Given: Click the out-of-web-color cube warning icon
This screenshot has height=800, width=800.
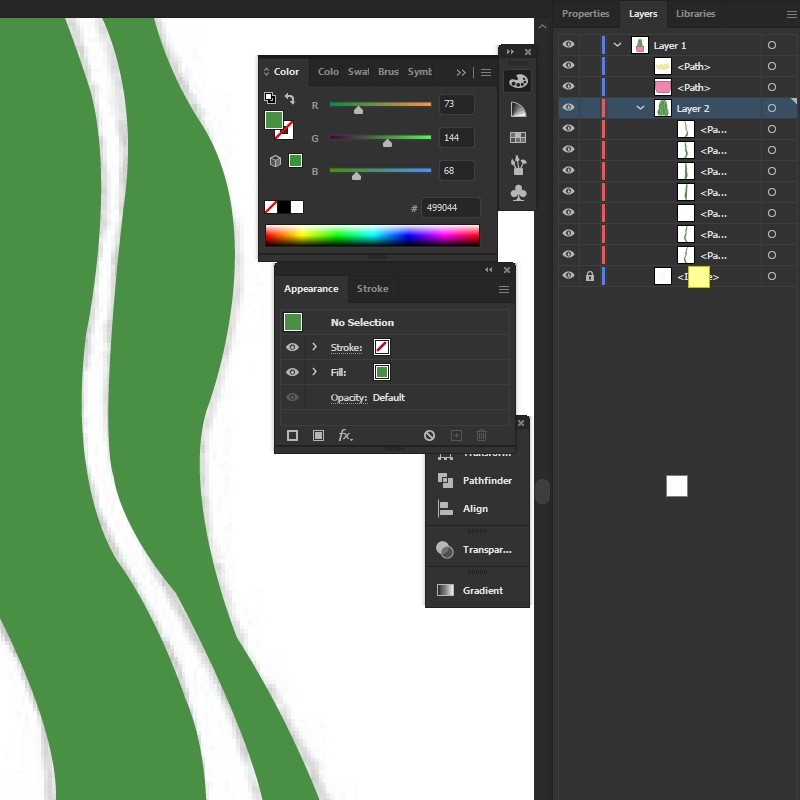Looking at the screenshot, I should pyautogui.click(x=276, y=161).
